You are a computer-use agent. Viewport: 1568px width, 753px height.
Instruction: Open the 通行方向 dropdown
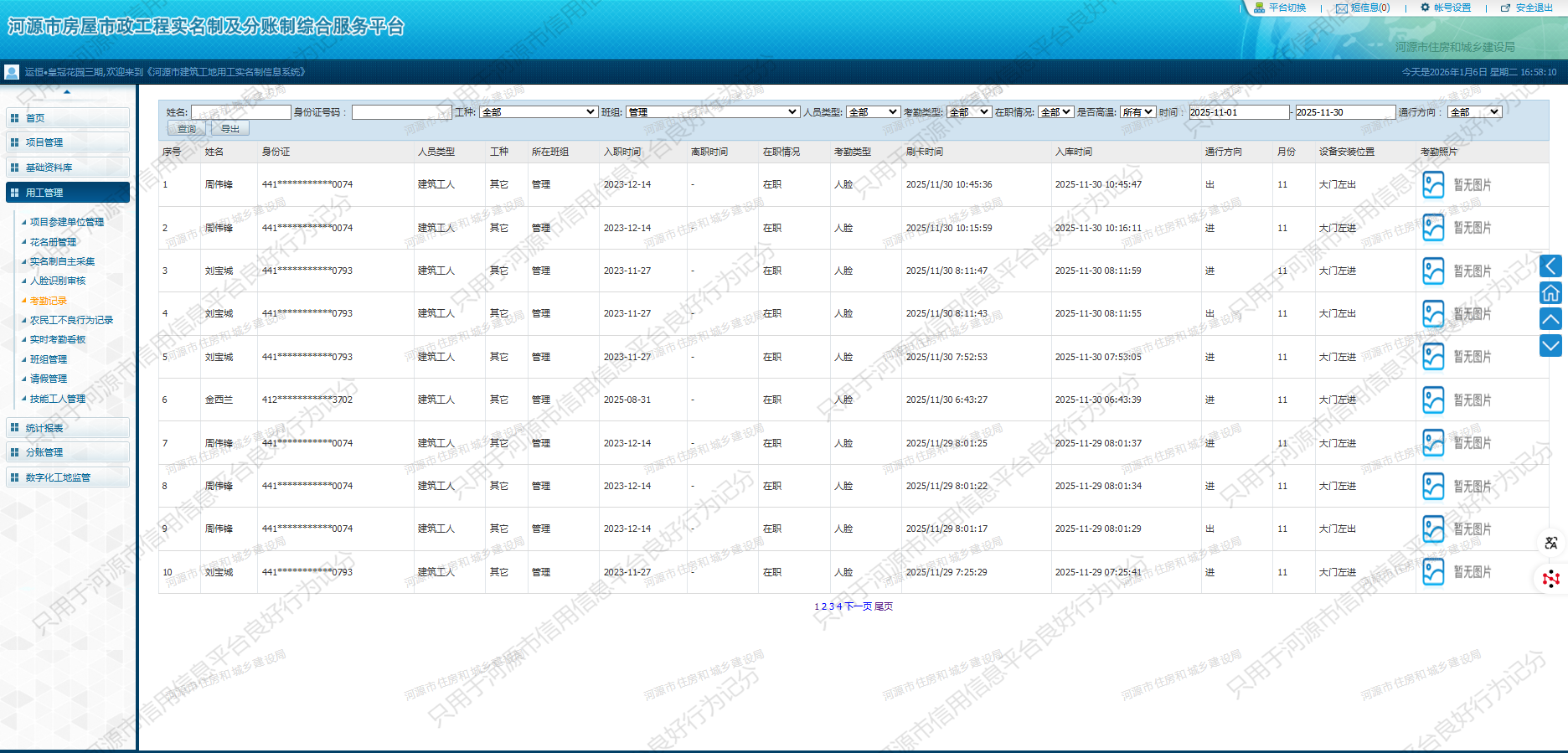click(x=1474, y=112)
